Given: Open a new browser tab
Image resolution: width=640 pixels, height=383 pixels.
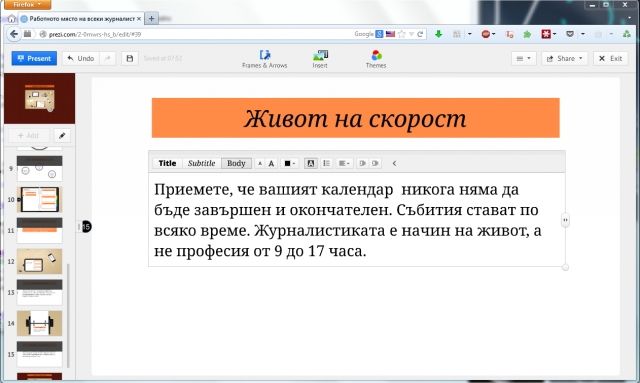Looking at the screenshot, I should pyautogui.click(x=151, y=19).
